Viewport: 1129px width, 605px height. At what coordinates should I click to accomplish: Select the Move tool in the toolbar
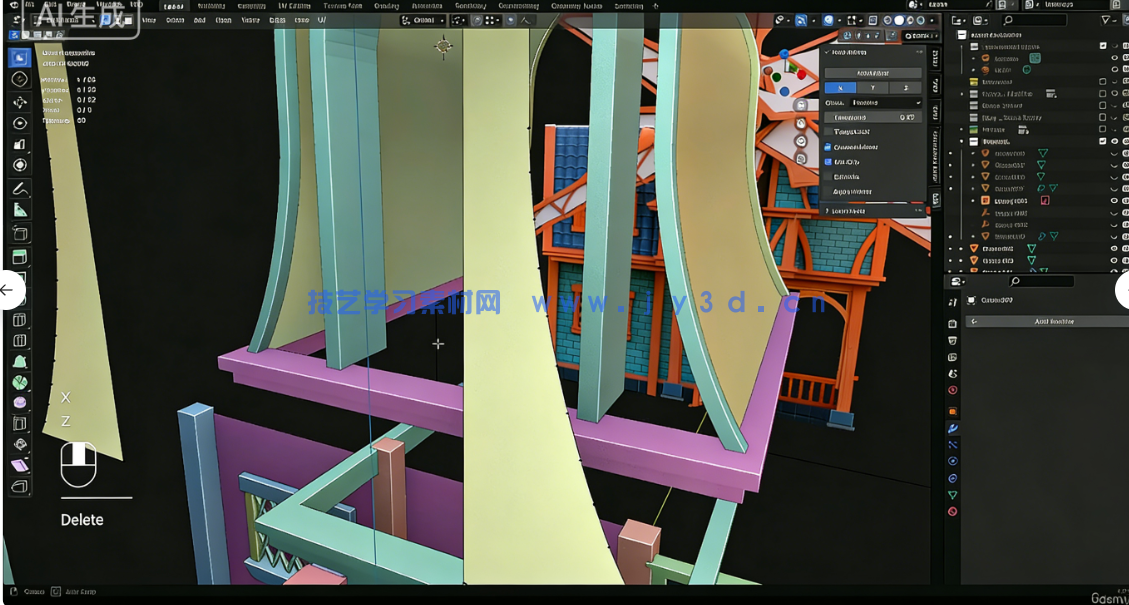17,99
